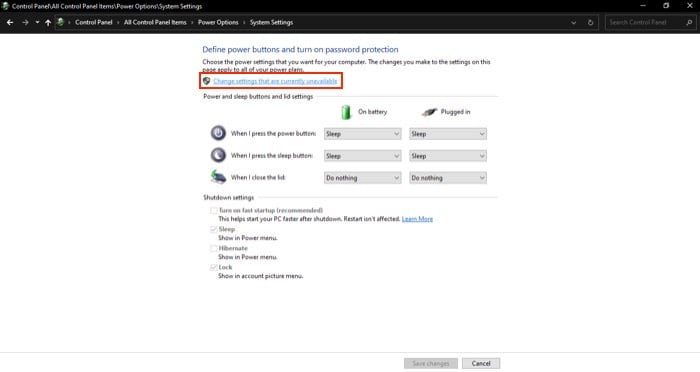The image size is (700, 372).
Task: Close the System Settings window
Action: click(690, 6)
